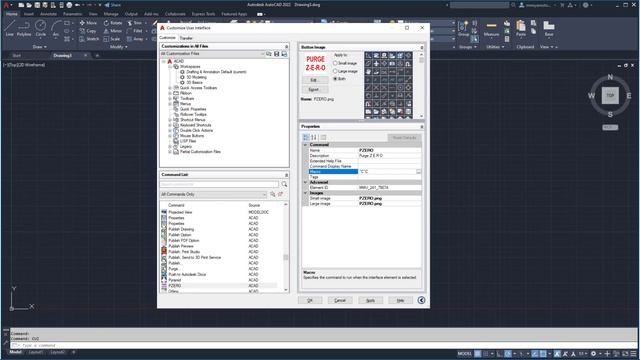
Task: Click the Fillet tool
Action: pyautogui.click(x=135, y=31)
